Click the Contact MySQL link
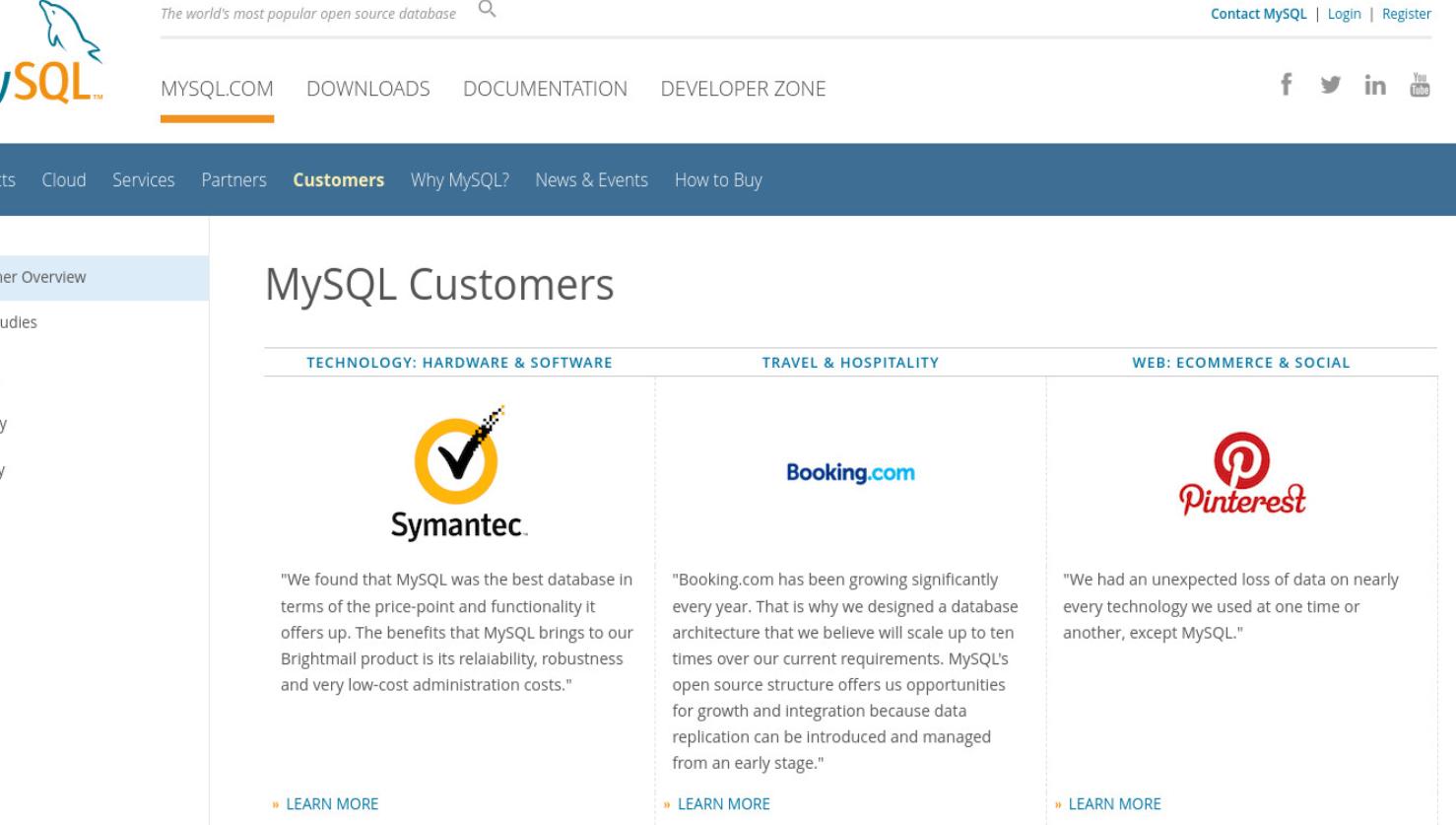 (x=1258, y=14)
